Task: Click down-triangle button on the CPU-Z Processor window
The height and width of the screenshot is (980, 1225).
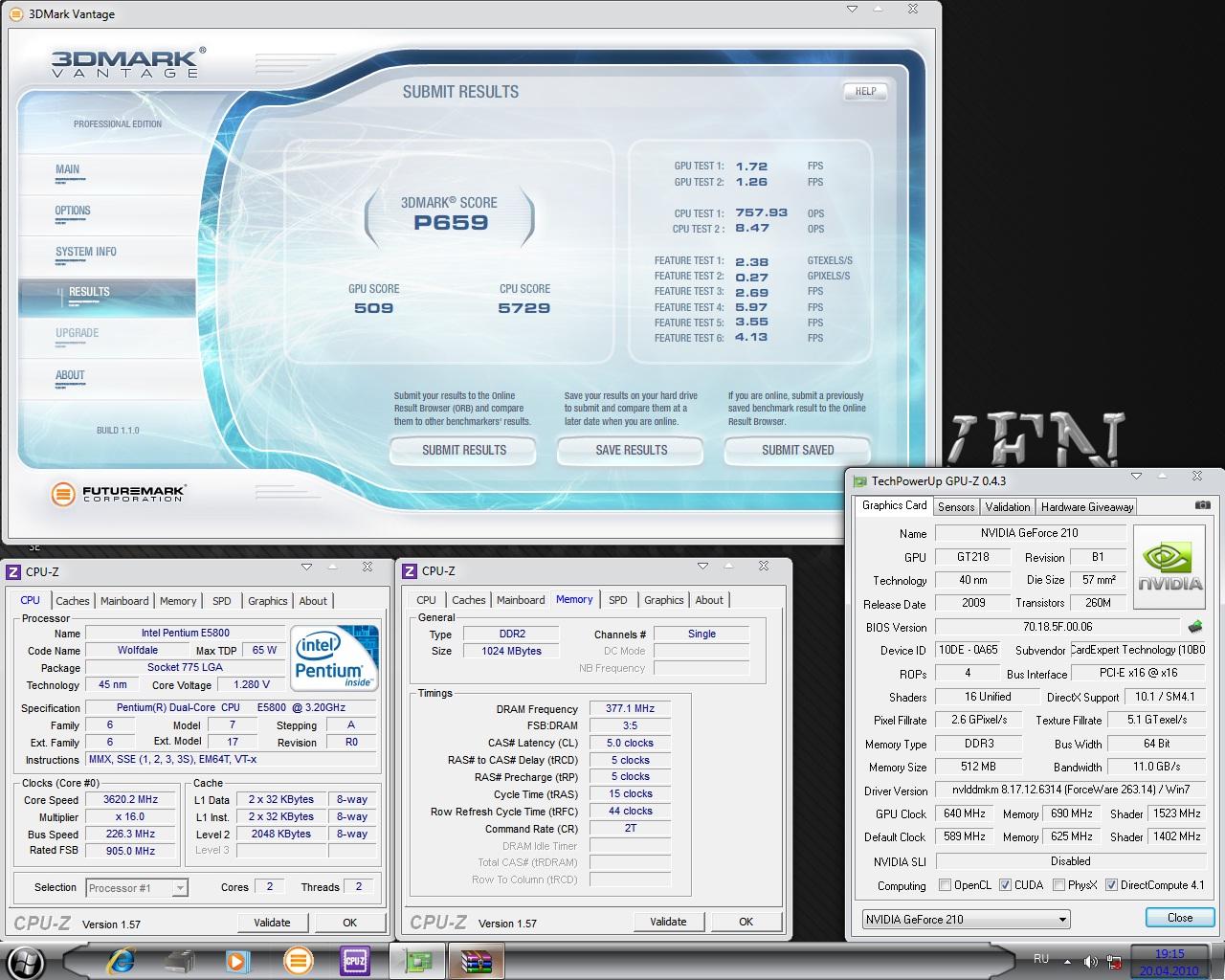Action: tap(306, 567)
